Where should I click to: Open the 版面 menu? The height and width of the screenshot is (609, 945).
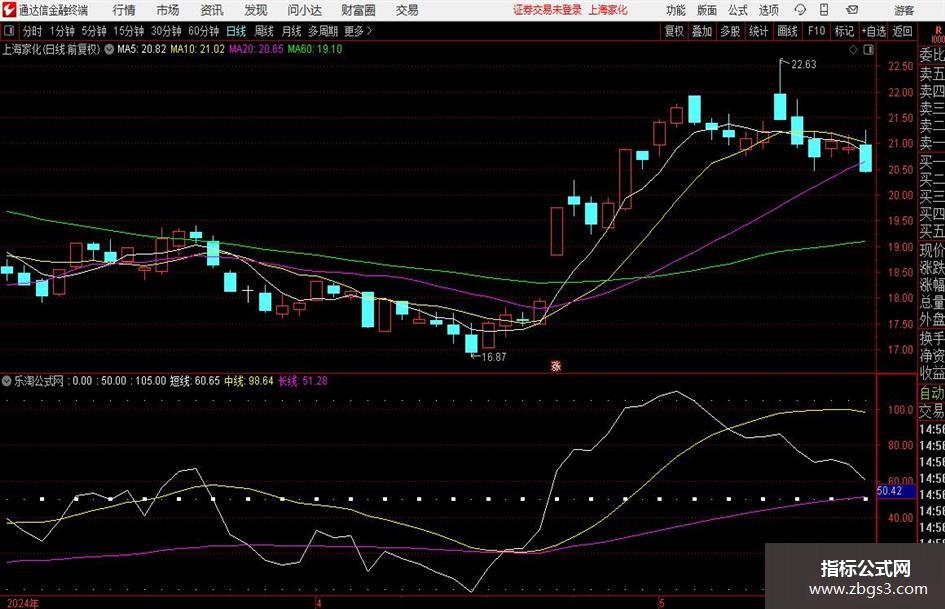coord(707,10)
